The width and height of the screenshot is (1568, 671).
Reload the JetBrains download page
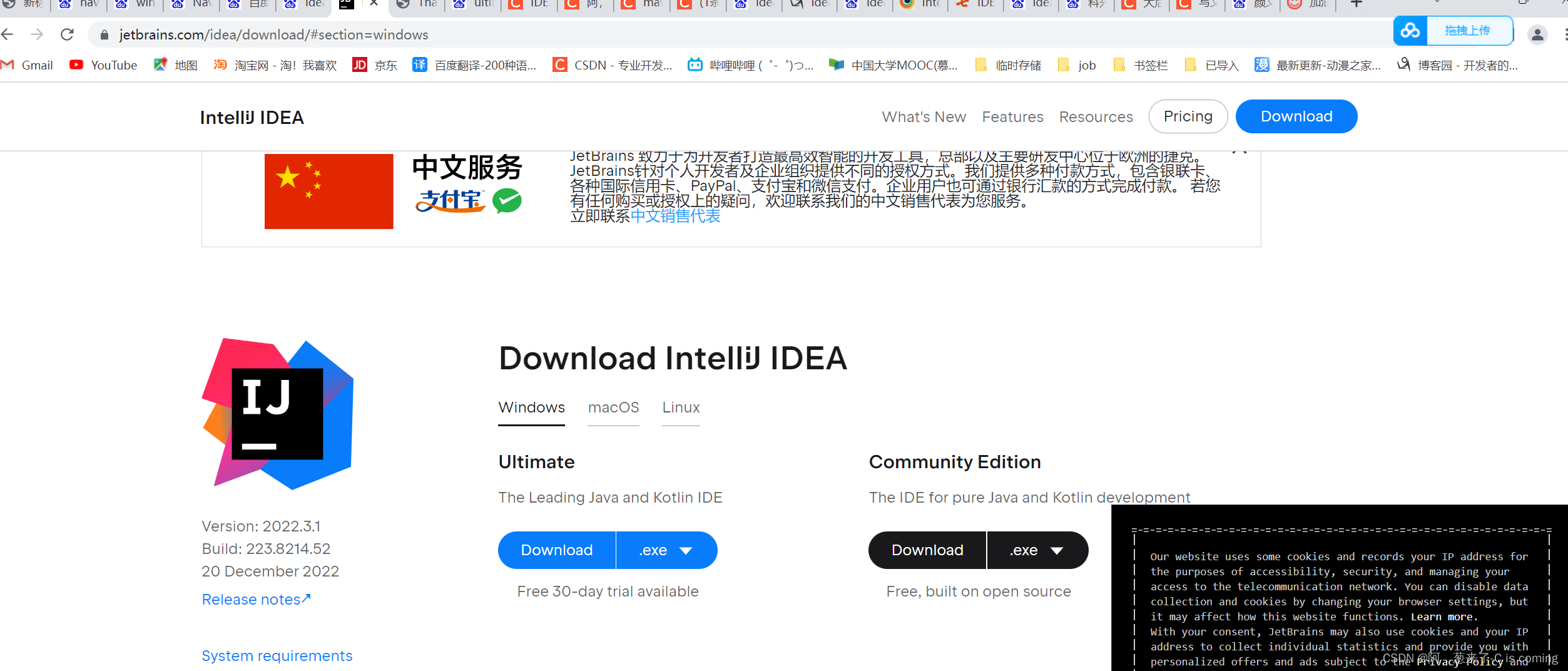click(x=68, y=34)
